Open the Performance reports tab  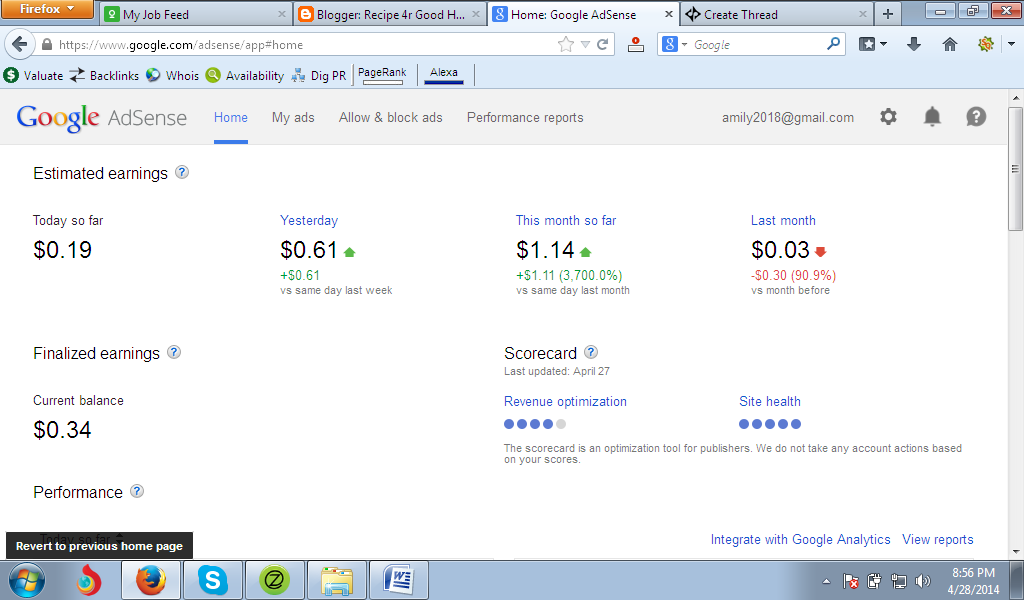pyautogui.click(x=525, y=117)
